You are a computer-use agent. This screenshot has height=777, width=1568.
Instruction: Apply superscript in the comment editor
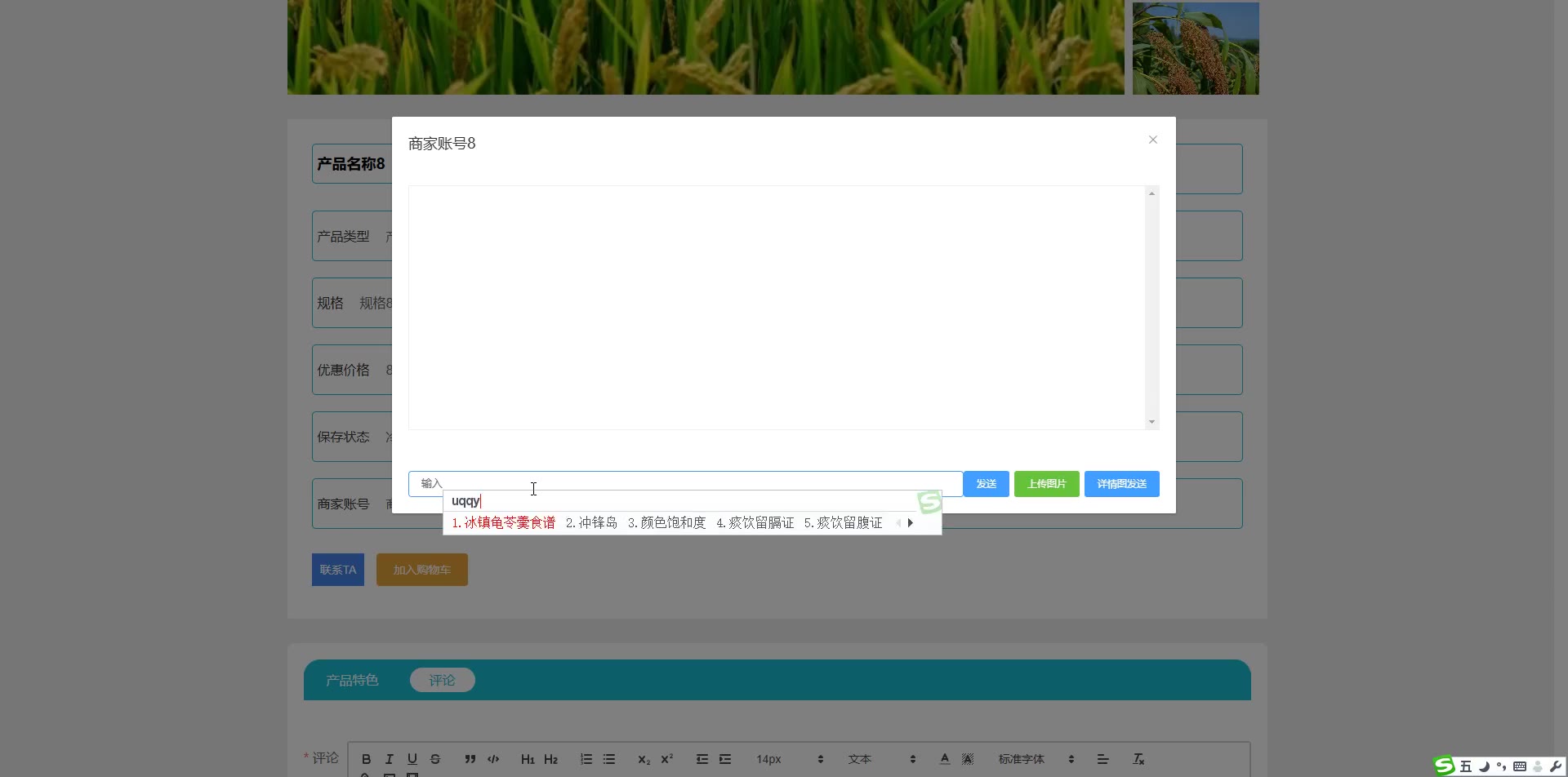[x=667, y=759]
